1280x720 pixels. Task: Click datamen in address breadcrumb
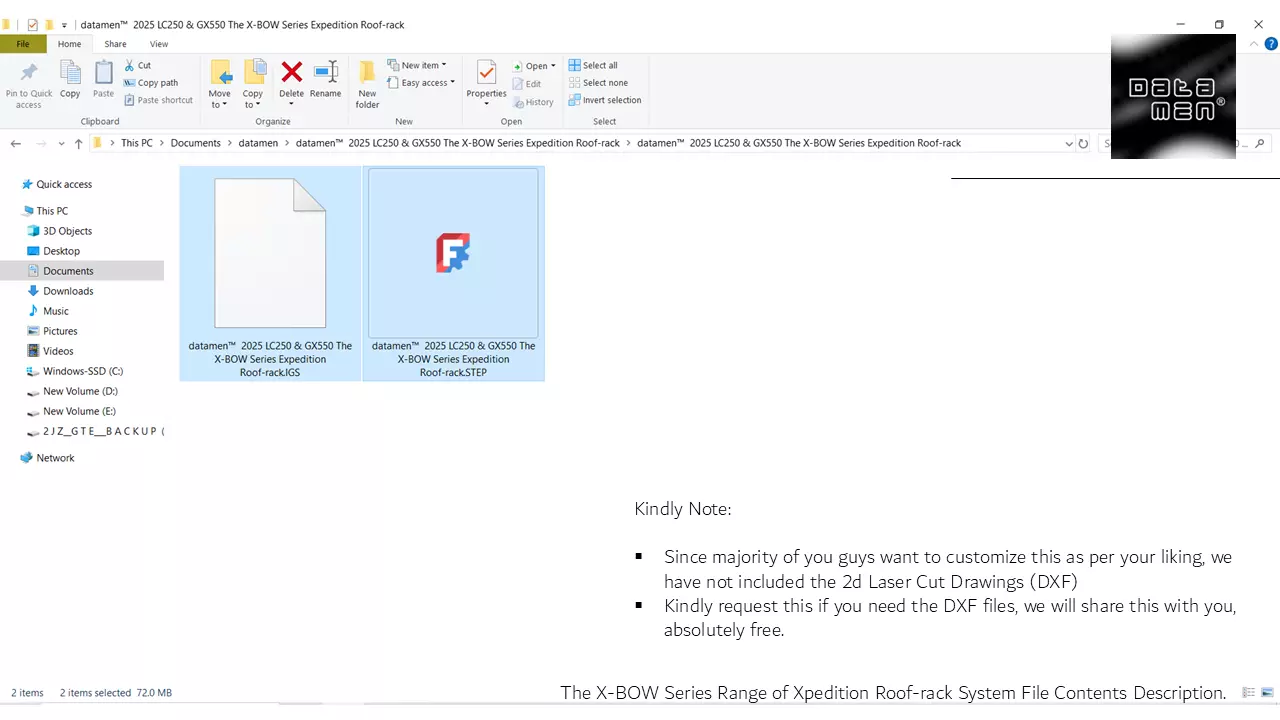coord(258,143)
